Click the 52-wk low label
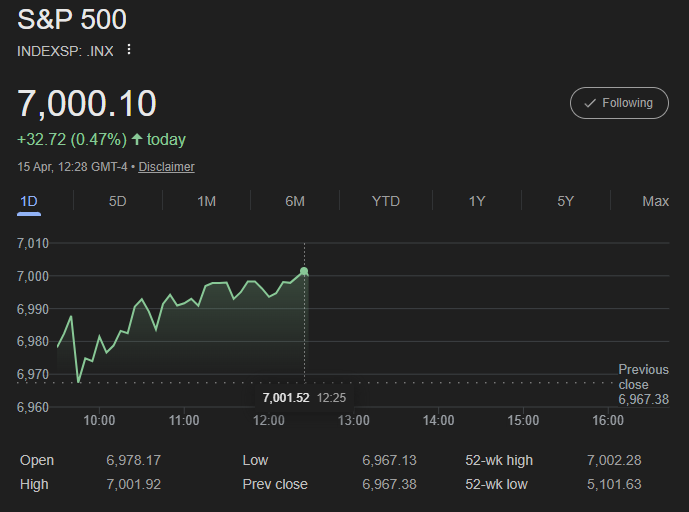Viewport: 689px width, 512px height. click(496, 484)
